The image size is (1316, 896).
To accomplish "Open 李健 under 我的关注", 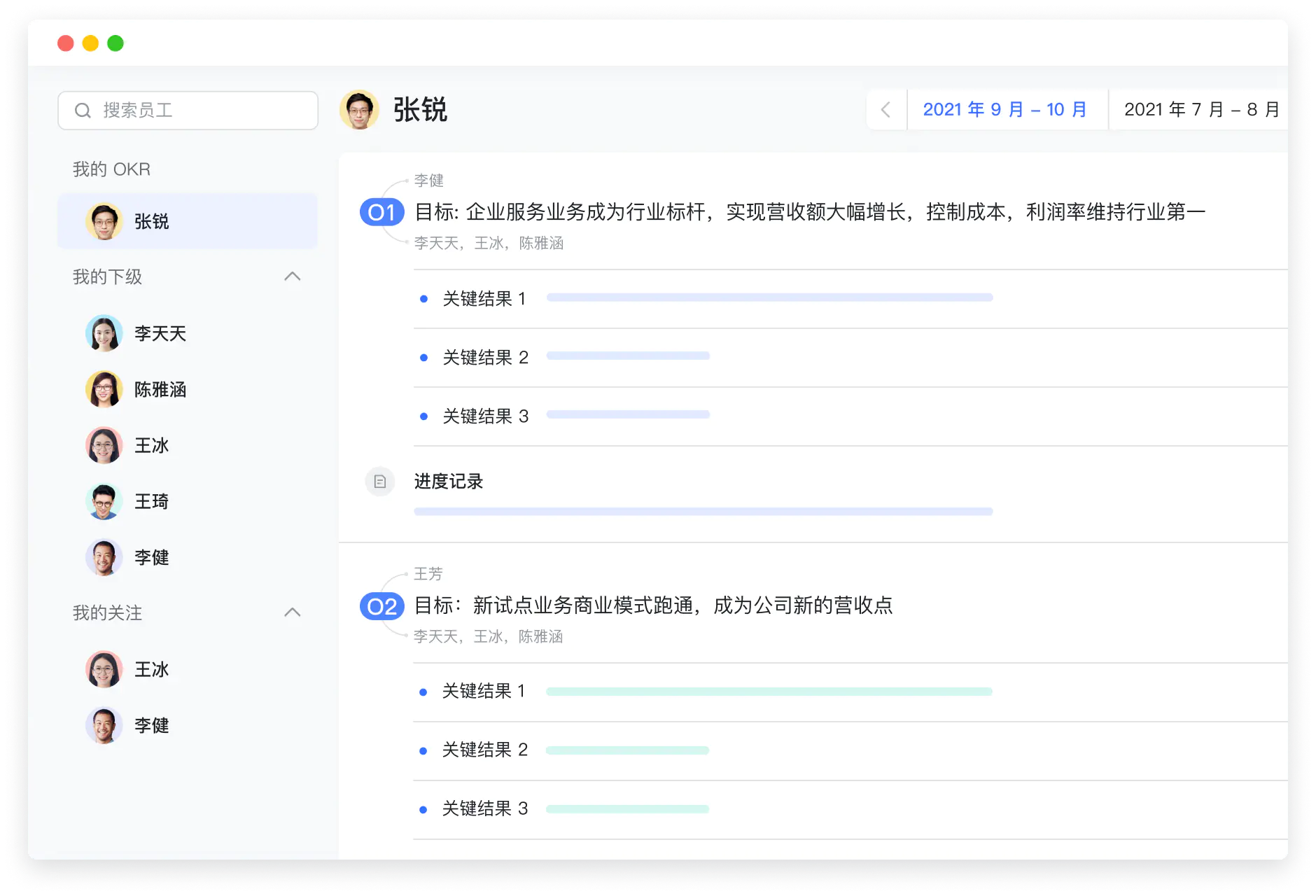I will pos(104,725).
